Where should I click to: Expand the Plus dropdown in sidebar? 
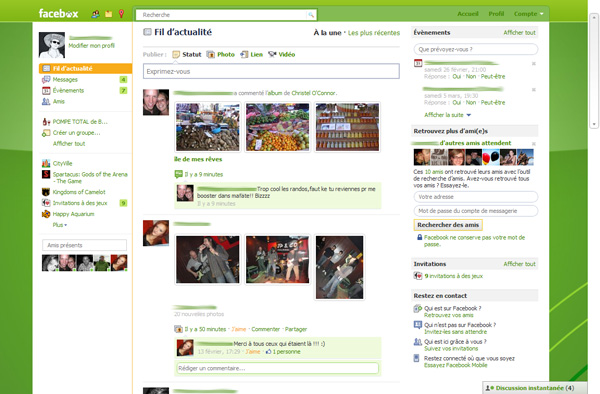(60, 225)
